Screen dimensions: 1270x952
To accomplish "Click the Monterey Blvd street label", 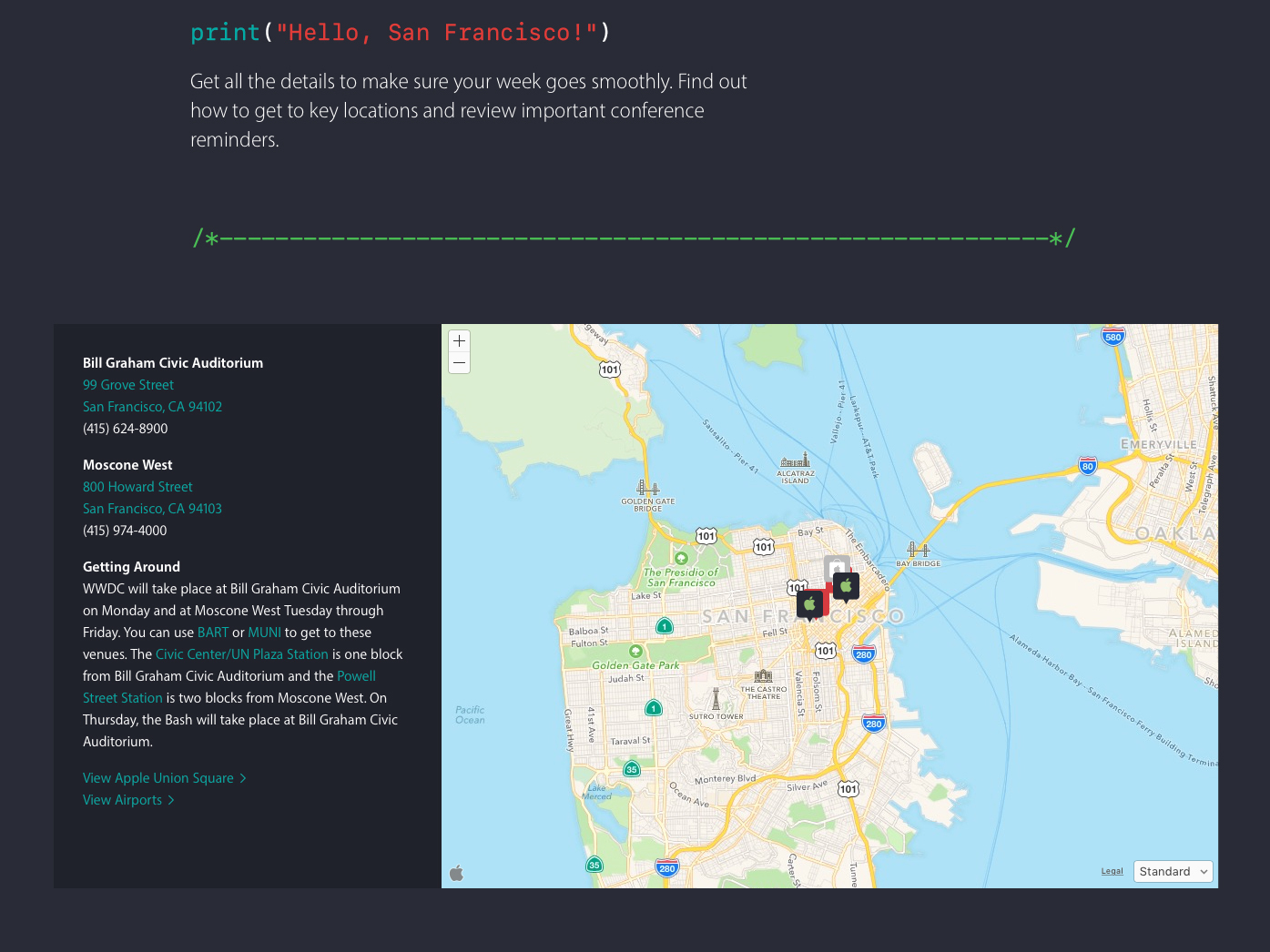I will (x=725, y=779).
